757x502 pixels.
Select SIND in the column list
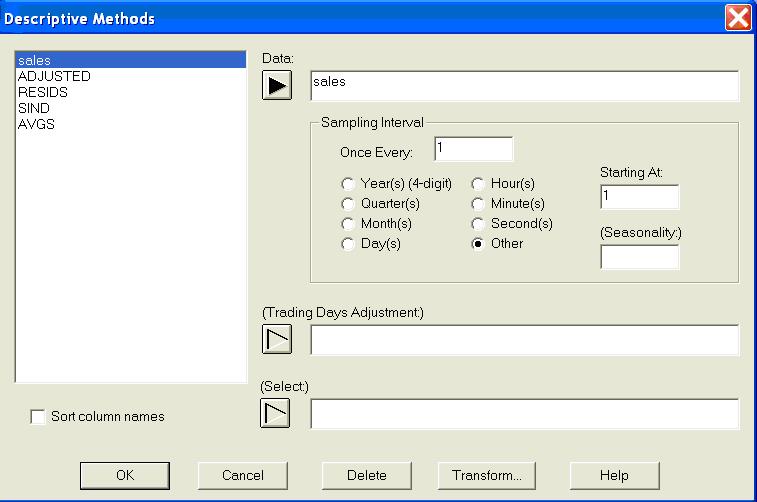tap(131, 108)
